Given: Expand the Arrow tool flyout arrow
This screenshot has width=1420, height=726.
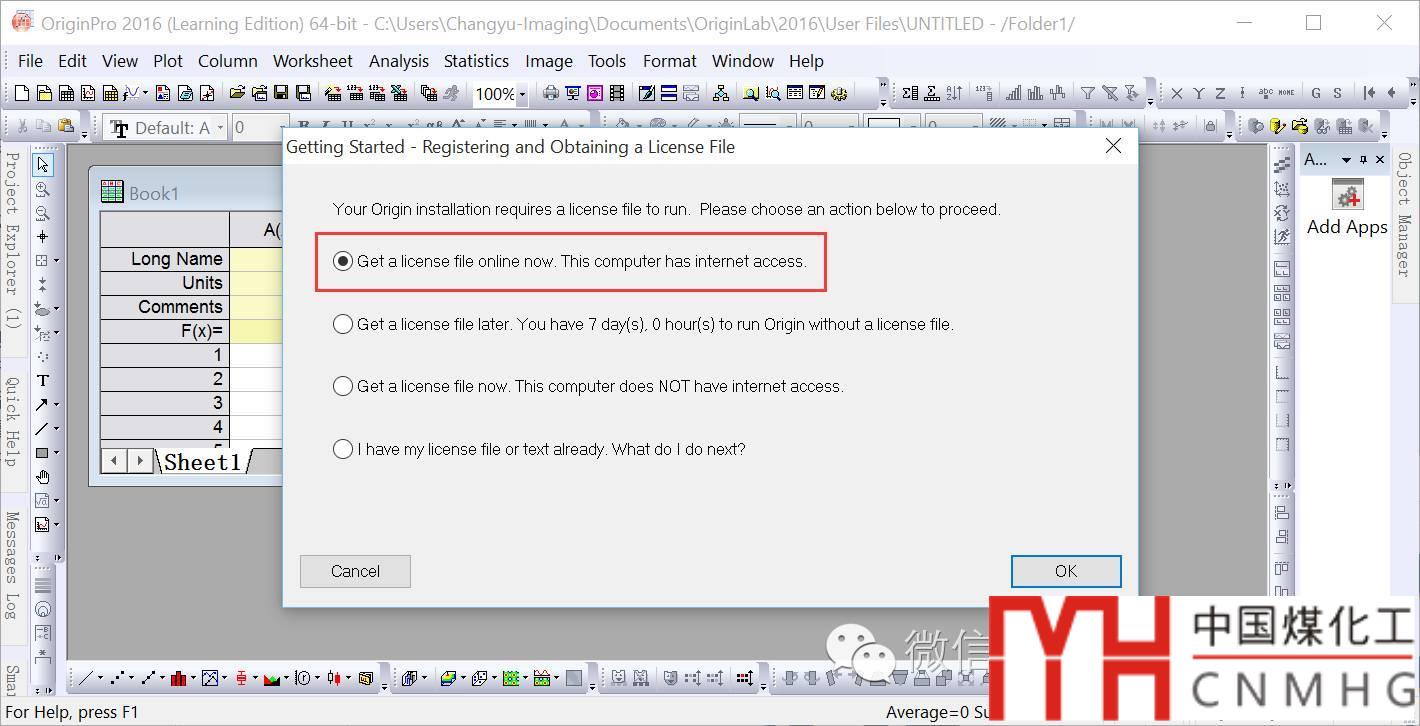Looking at the screenshot, I should (x=56, y=405).
